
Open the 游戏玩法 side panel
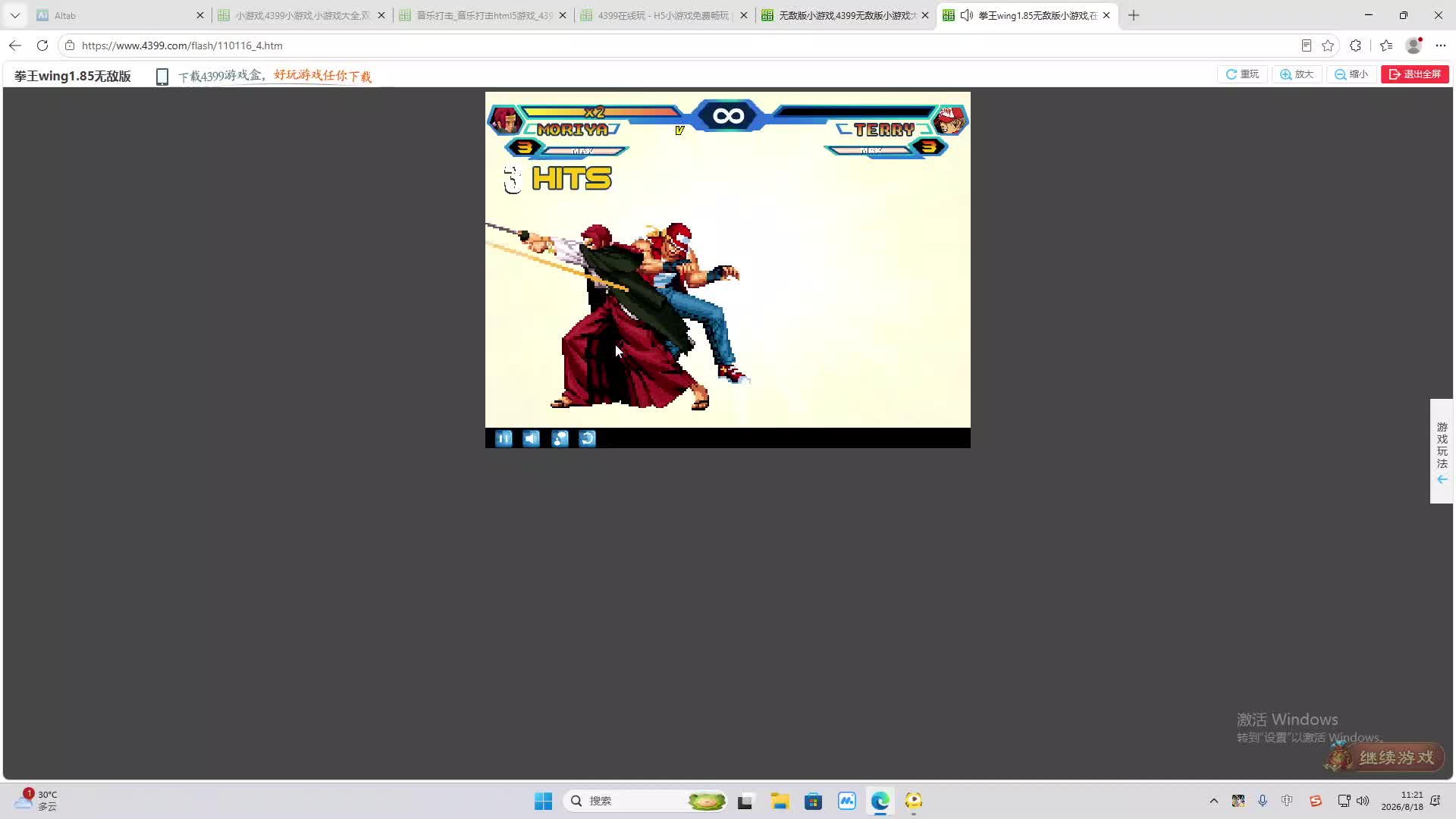pyautogui.click(x=1442, y=451)
